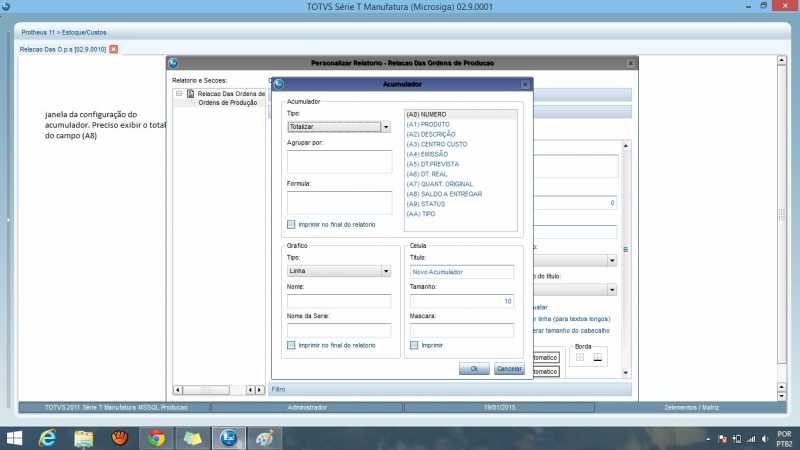This screenshot has width=800, height=450.
Task: Click the properties panel scroll up arrow
Action: 626,146
